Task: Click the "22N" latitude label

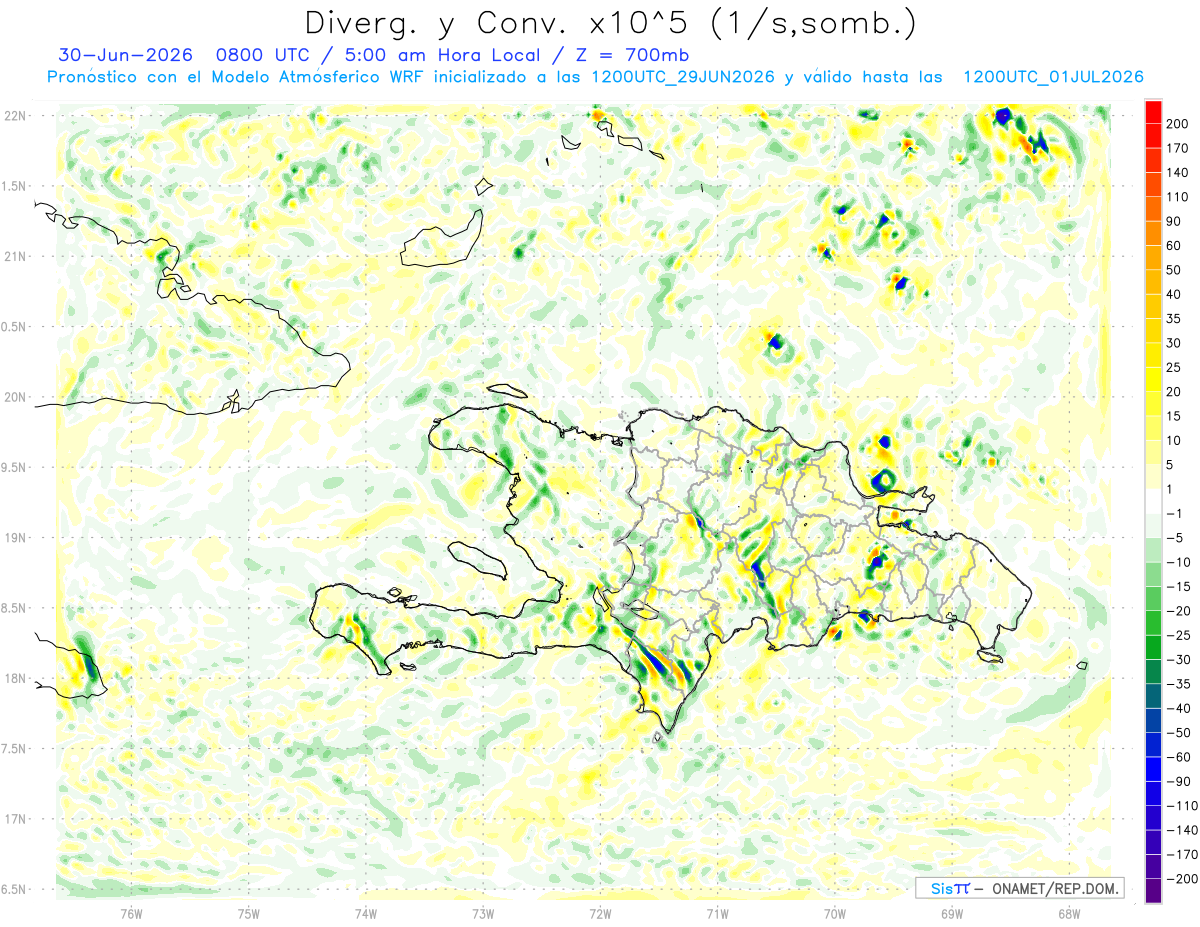Action: (x=15, y=116)
